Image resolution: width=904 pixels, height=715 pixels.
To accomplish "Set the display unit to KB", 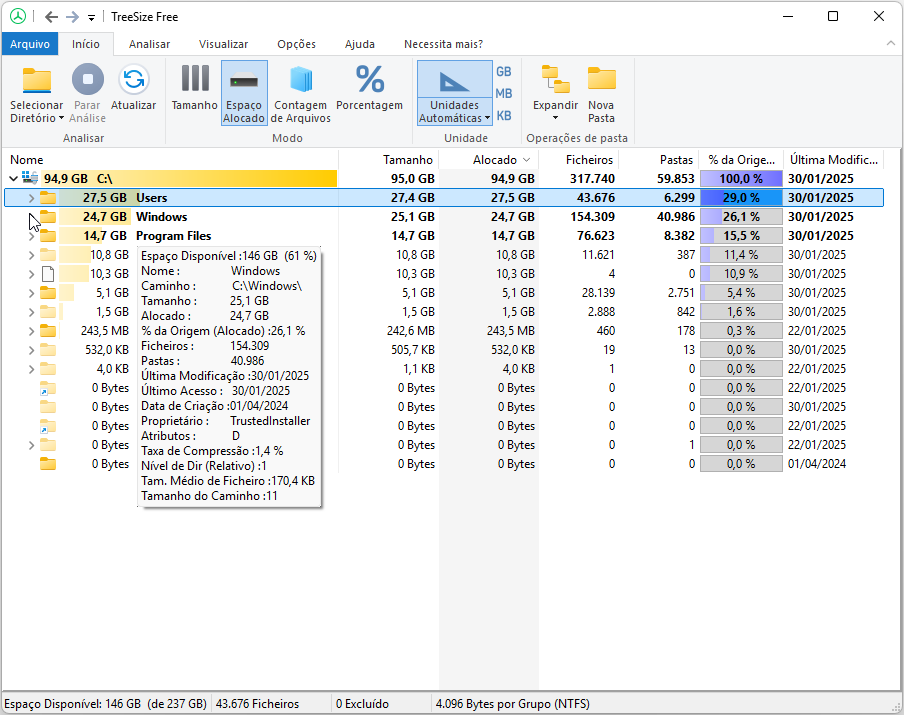I will (504, 115).
